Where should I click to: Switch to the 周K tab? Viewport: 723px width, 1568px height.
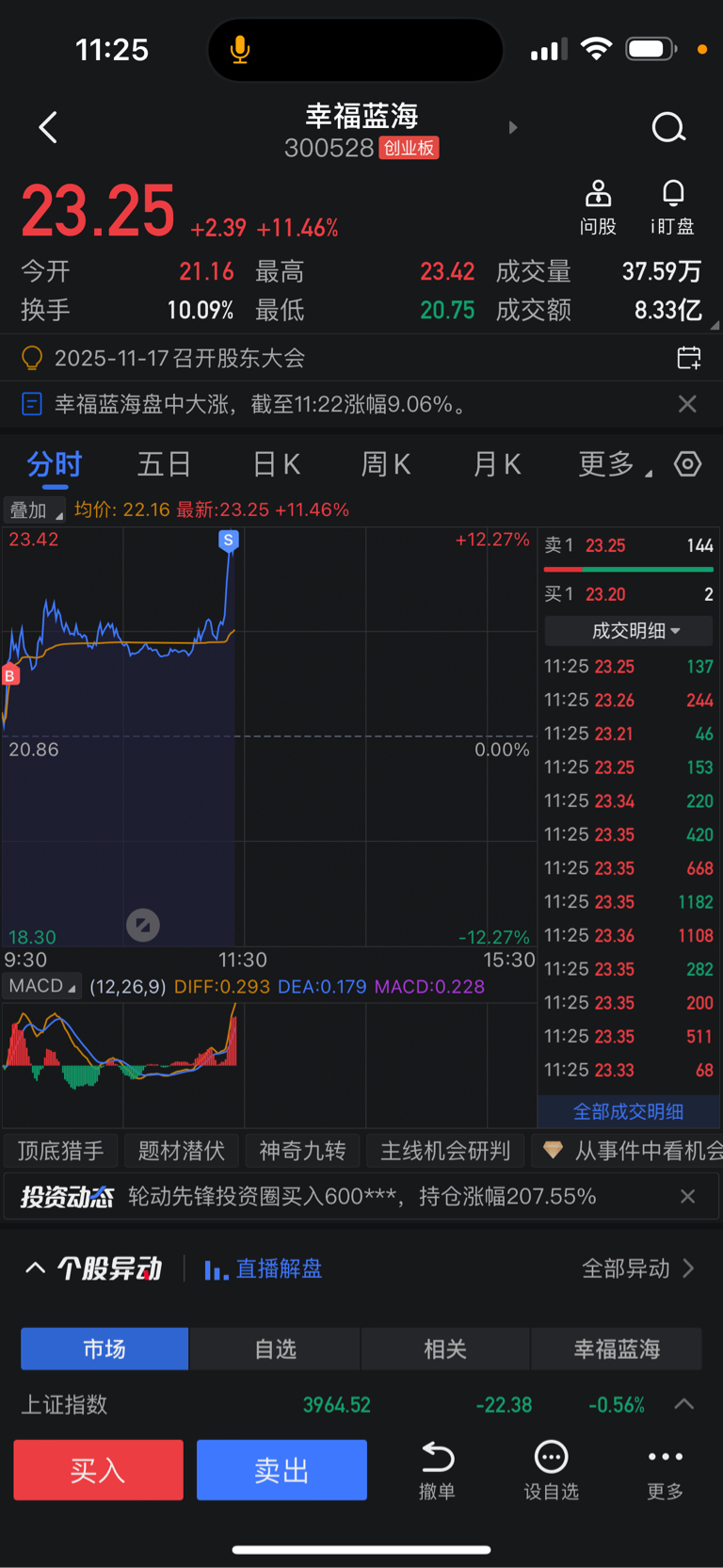pos(387,464)
